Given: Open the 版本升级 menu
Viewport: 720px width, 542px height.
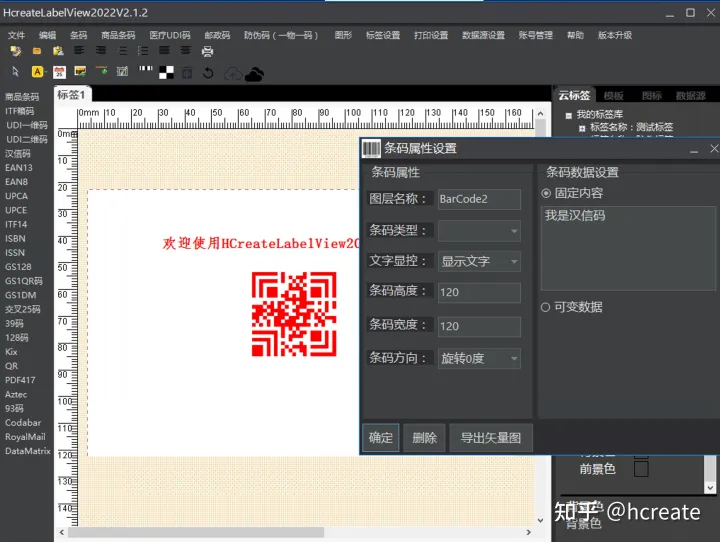Looking at the screenshot, I should [615, 35].
